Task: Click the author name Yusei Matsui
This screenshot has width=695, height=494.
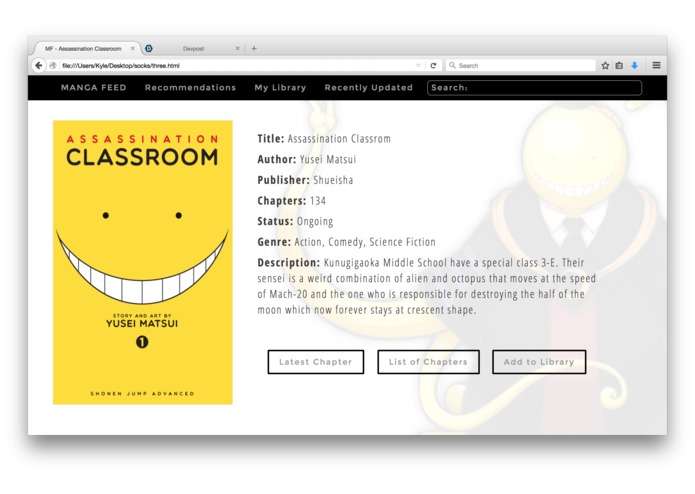Action: [328, 159]
